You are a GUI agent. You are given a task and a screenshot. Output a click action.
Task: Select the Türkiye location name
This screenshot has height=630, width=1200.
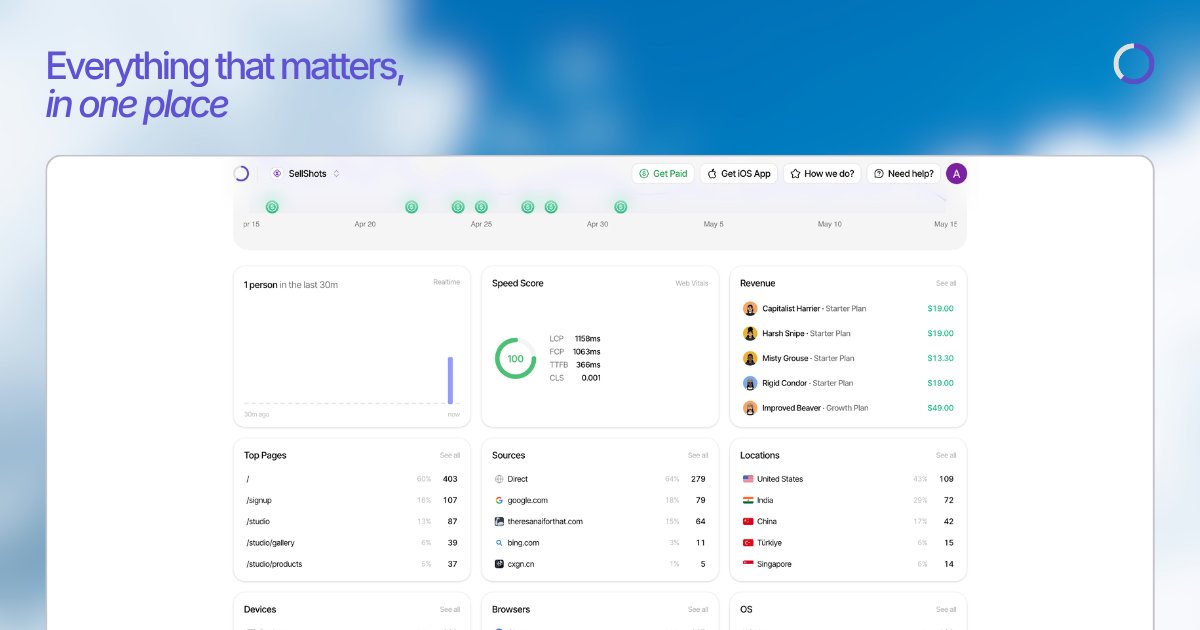coord(769,542)
